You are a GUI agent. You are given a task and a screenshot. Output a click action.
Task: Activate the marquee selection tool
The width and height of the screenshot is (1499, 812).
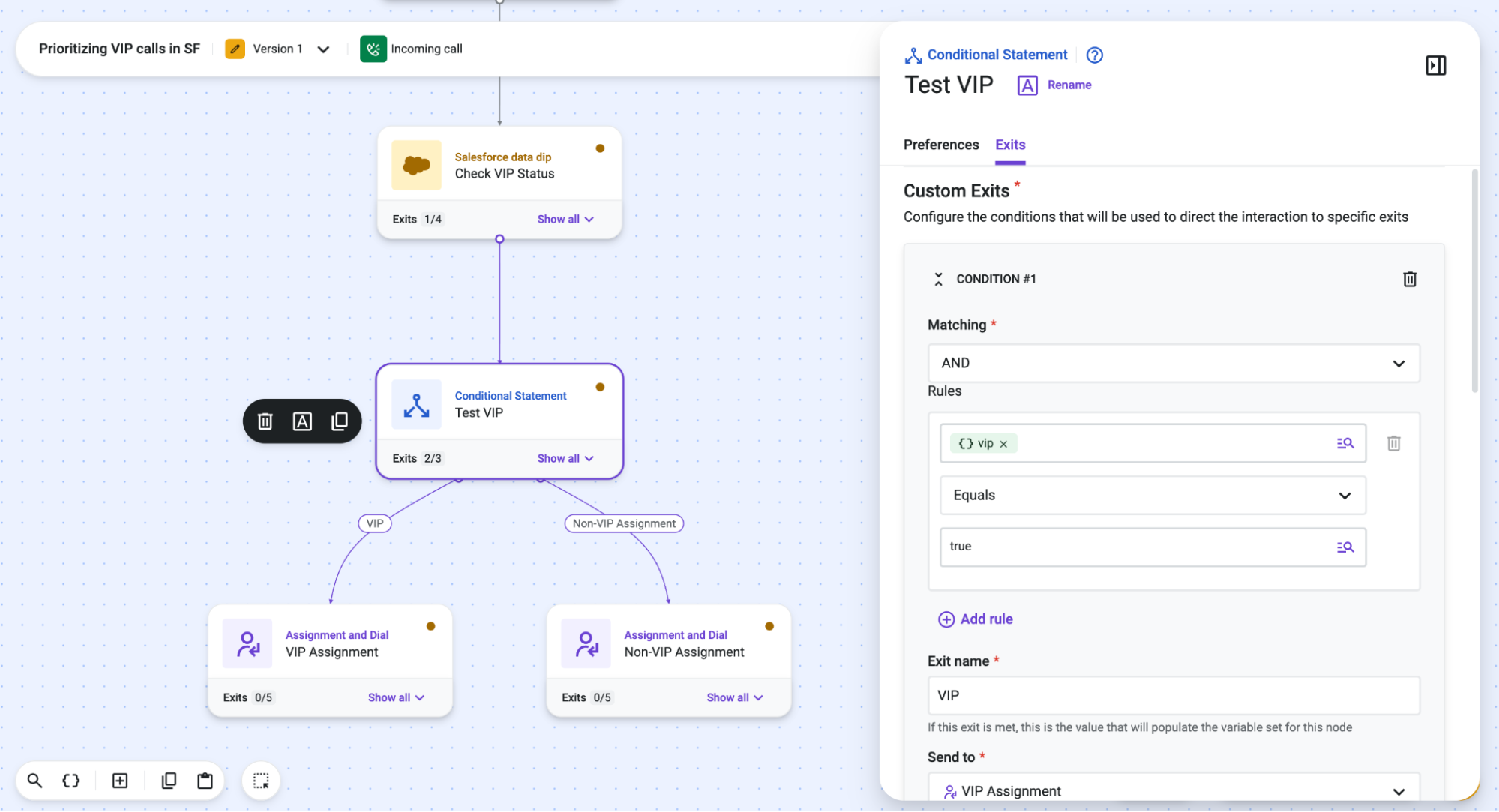coord(261,781)
